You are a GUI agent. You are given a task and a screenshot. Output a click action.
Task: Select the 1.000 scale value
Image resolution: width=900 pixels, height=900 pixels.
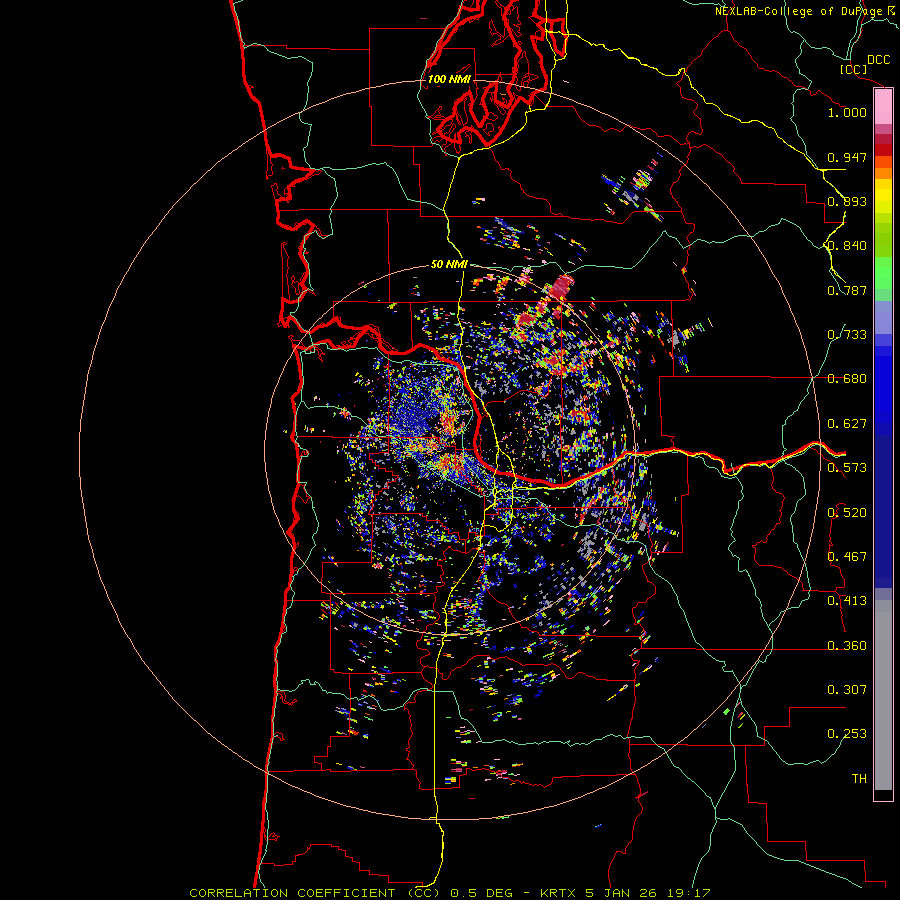click(x=847, y=112)
